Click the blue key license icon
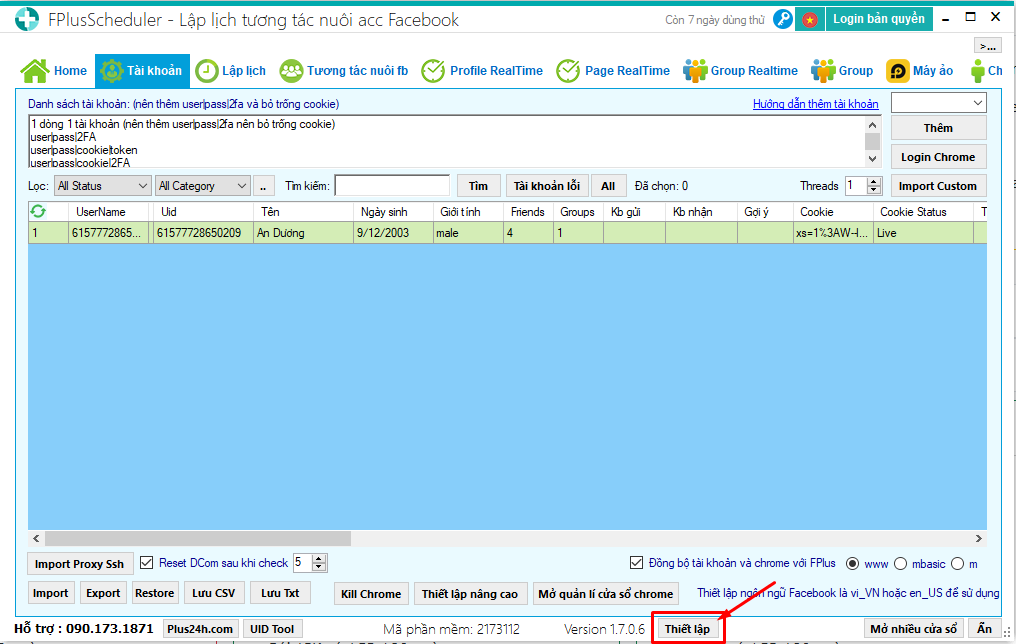The height and width of the screenshot is (644, 1016). [783, 19]
